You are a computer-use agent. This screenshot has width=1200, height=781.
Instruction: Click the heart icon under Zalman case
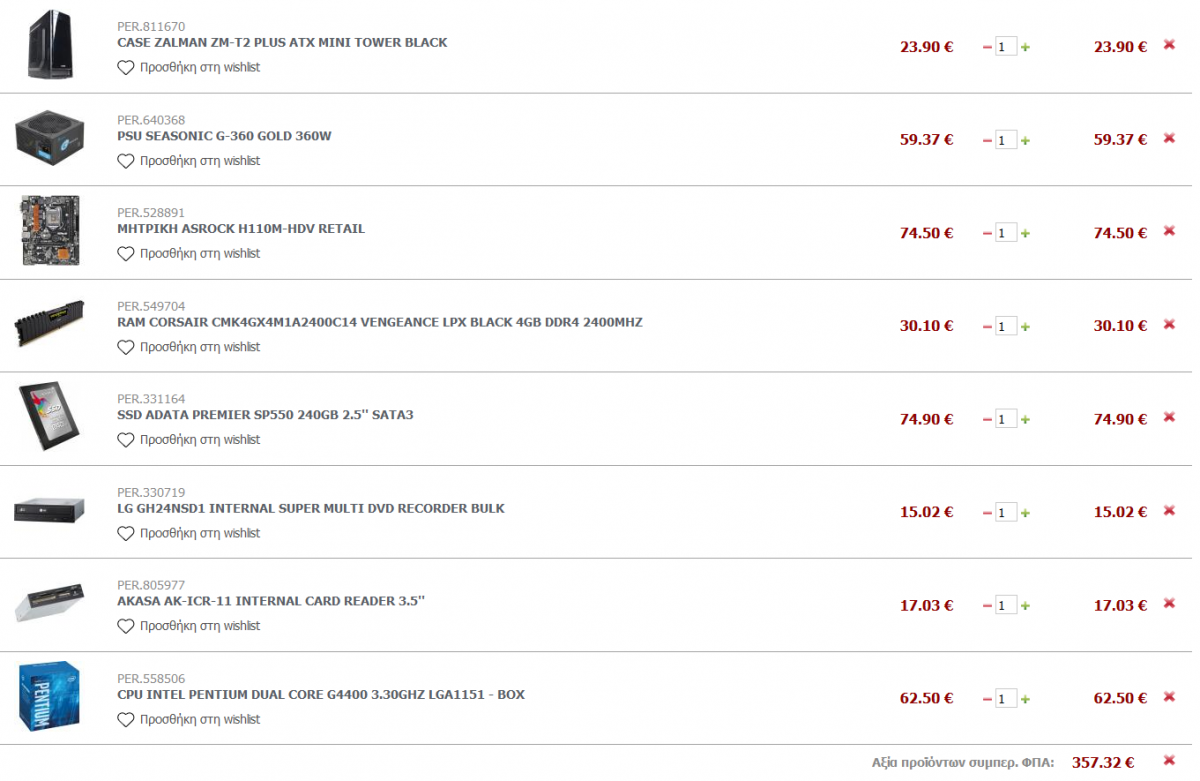[x=125, y=68]
